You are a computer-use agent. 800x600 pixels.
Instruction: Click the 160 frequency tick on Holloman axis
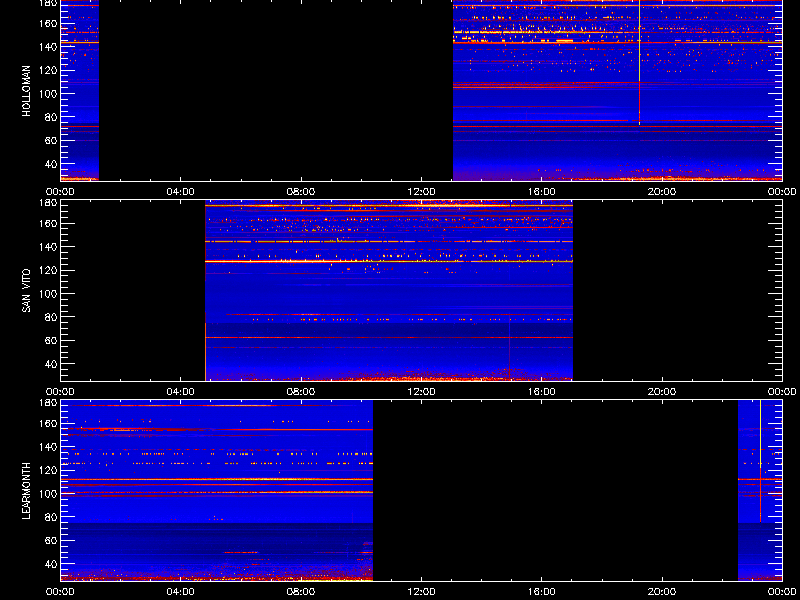click(x=49, y=23)
